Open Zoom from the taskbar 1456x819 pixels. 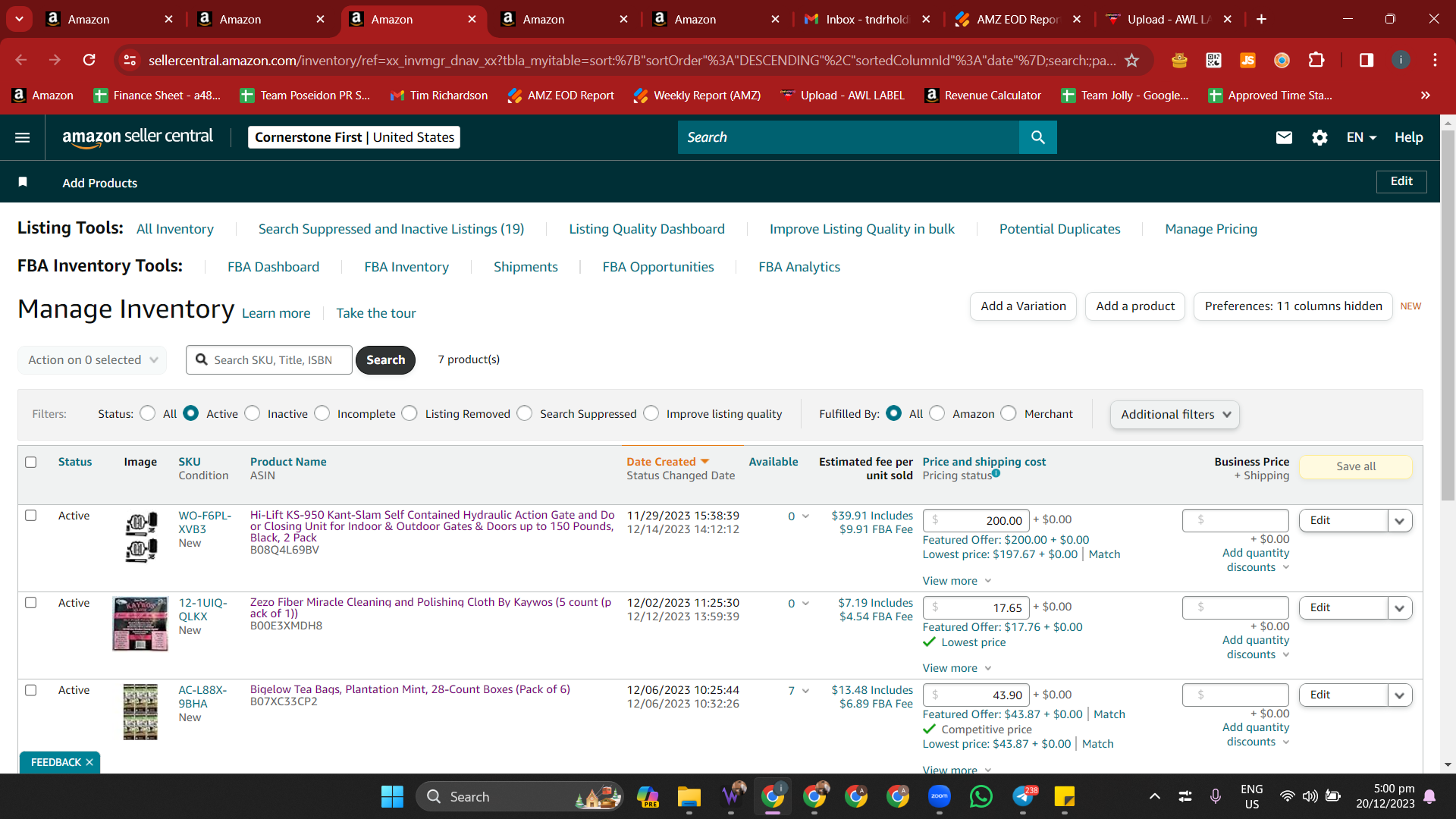click(x=940, y=796)
